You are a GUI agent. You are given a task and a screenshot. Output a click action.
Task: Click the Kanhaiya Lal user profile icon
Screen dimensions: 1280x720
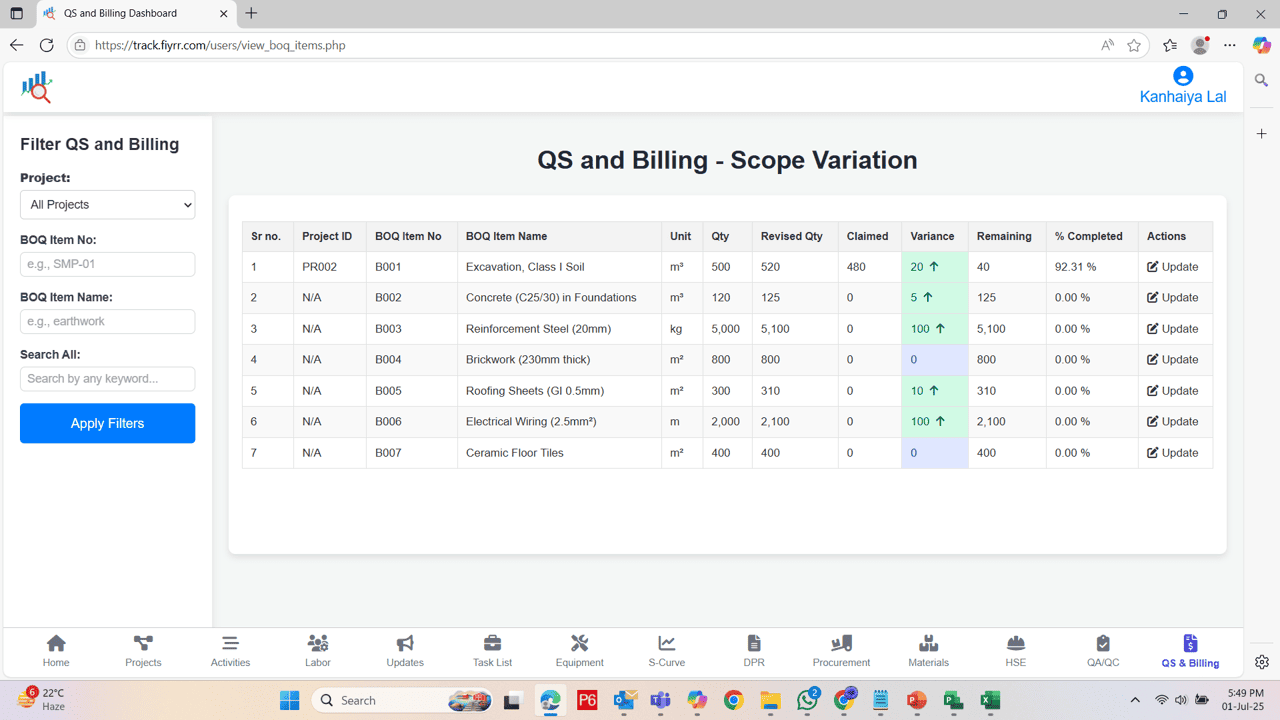click(x=1182, y=75)
